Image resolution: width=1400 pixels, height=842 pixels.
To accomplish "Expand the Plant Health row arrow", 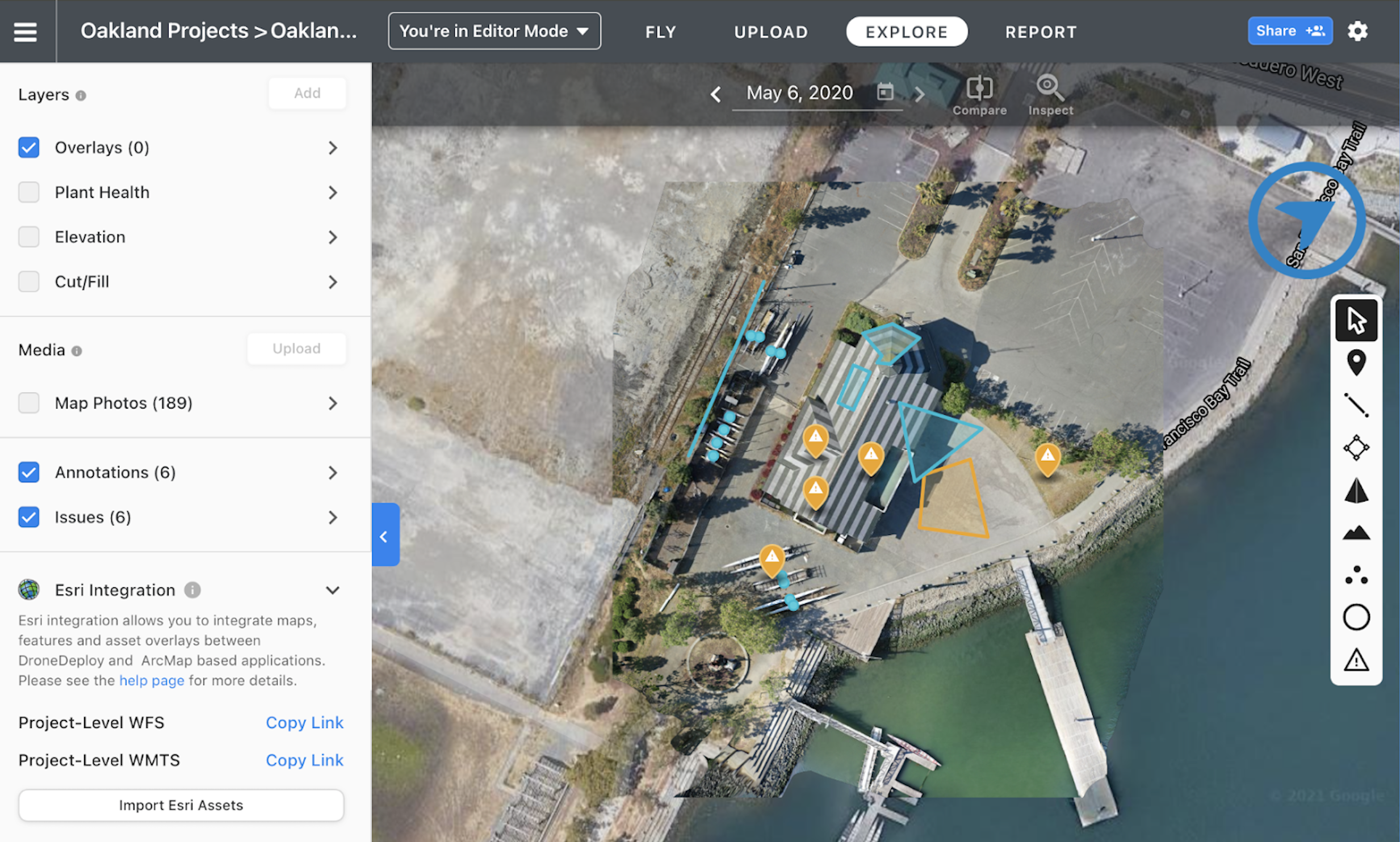I will 333,193.
